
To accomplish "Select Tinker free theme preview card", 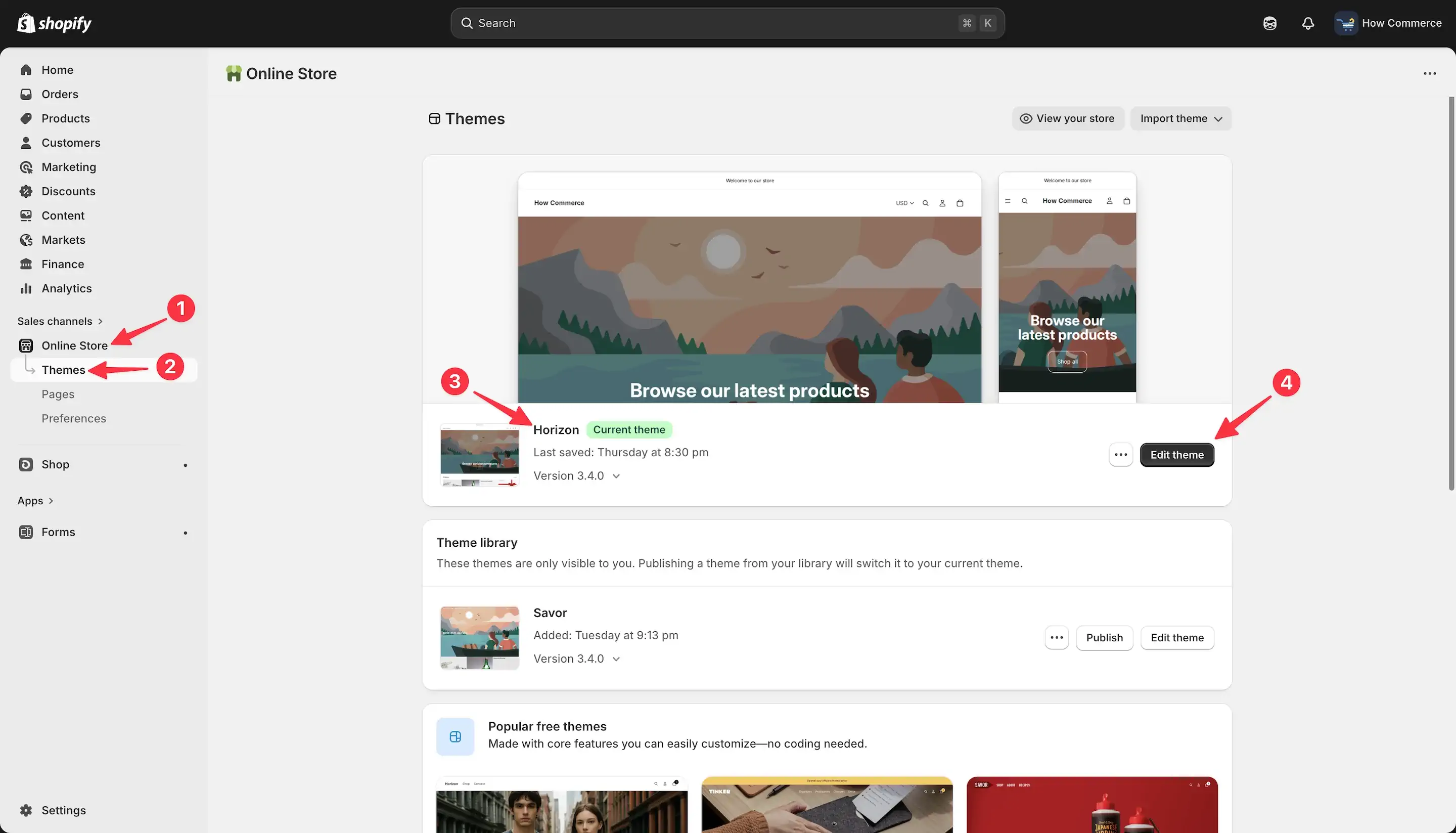I will [827, 804].
